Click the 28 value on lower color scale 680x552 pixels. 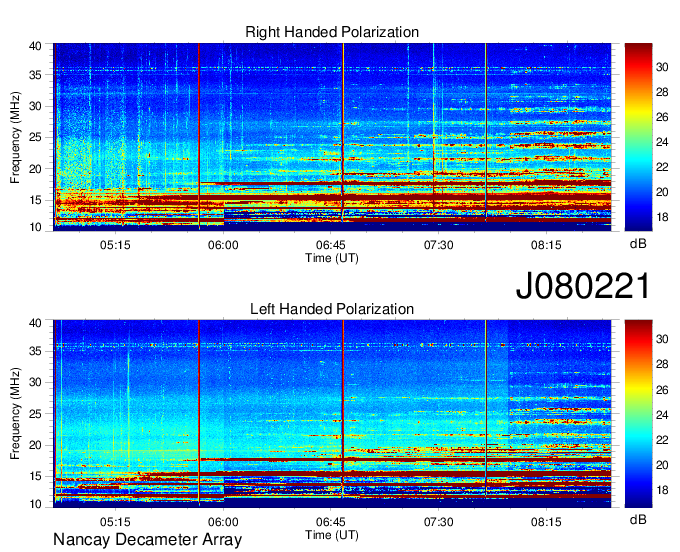point(662,364)
